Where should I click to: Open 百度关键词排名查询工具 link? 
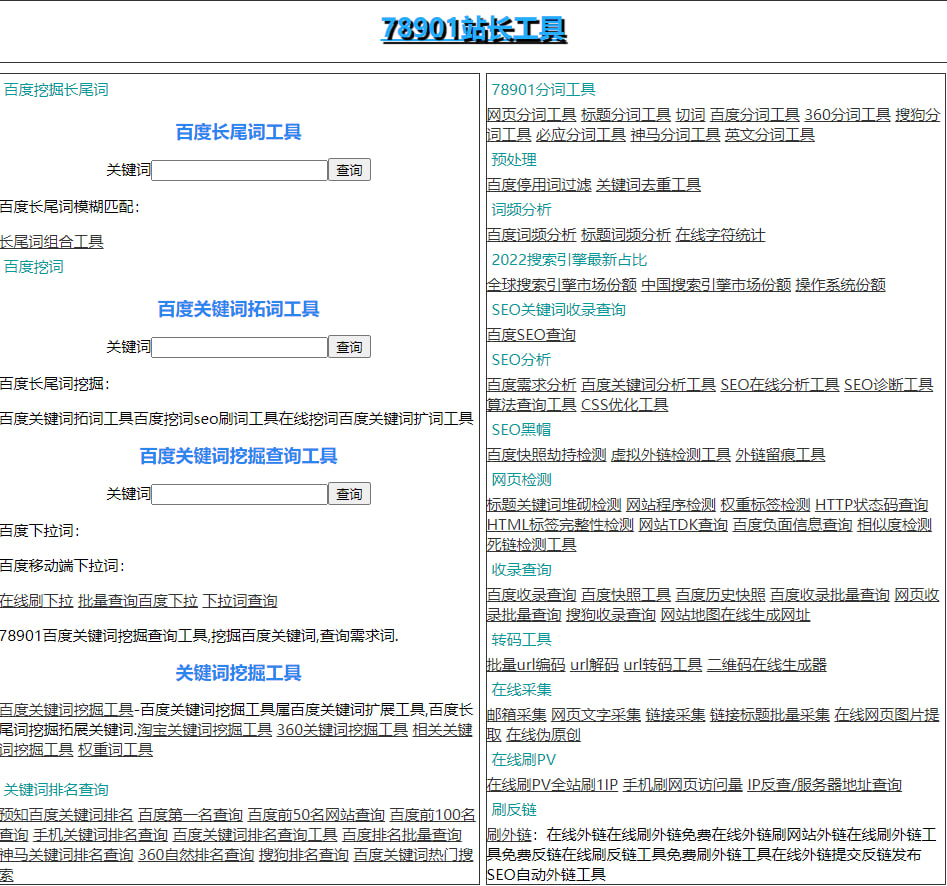point(255,835)
